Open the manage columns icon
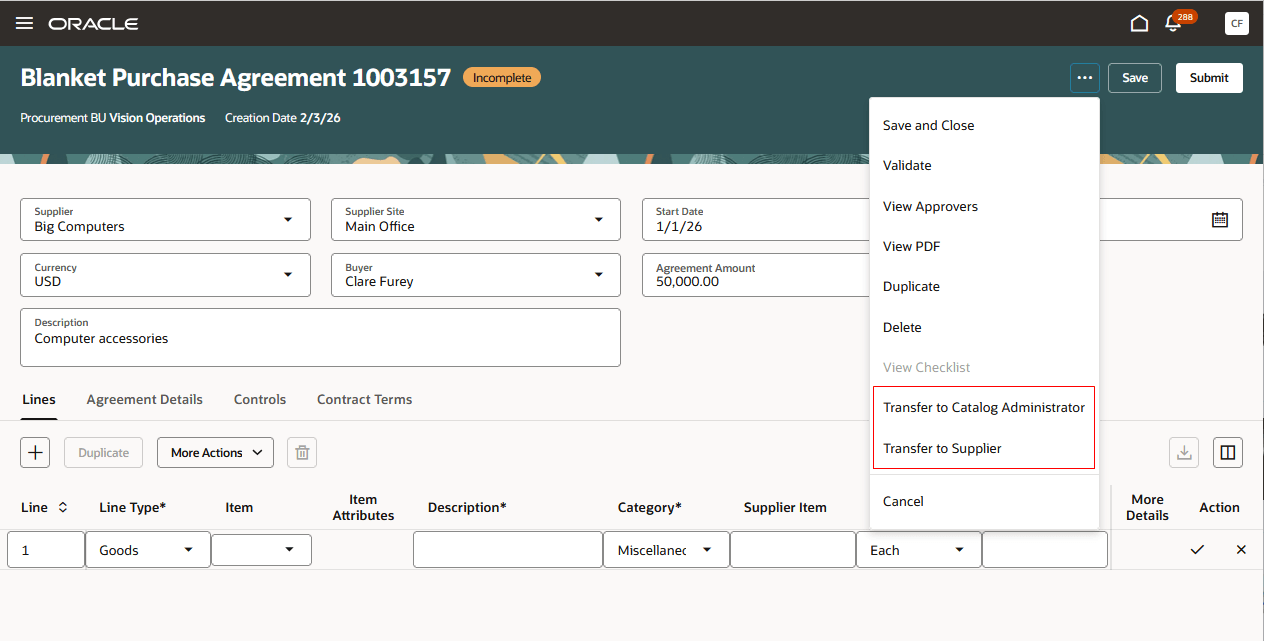1264x641 pixels. [x=1228, y=452]
